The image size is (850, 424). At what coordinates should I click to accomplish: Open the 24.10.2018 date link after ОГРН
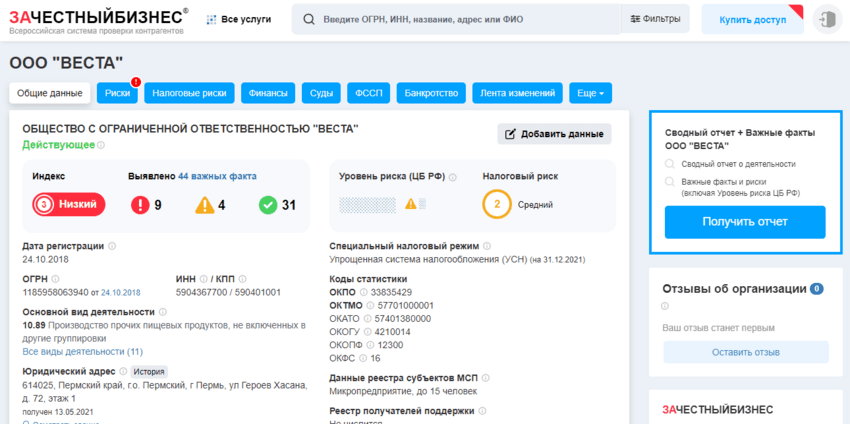[120, 293]
